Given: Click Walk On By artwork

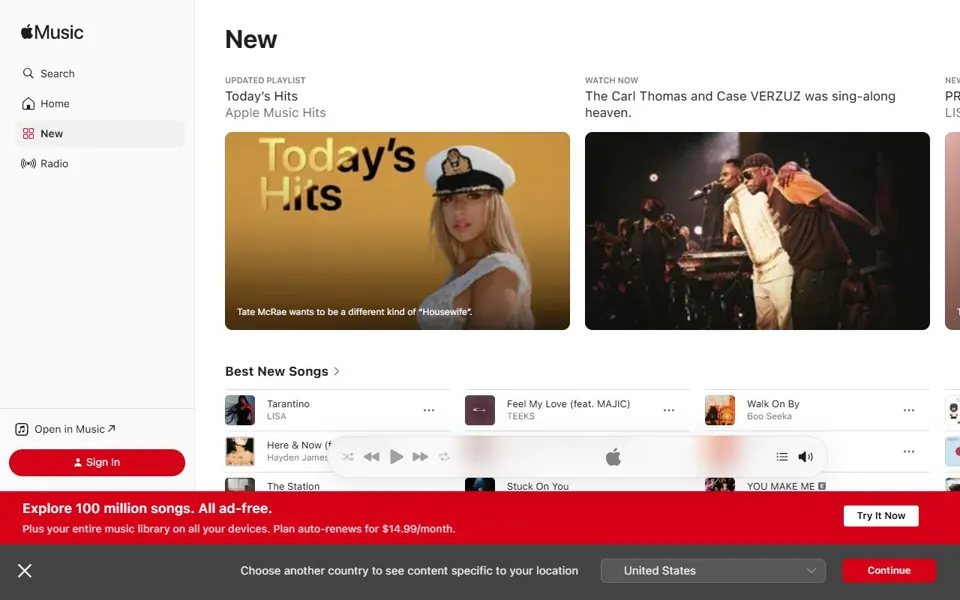Looking at the screenshot, I should coord(720,410).
